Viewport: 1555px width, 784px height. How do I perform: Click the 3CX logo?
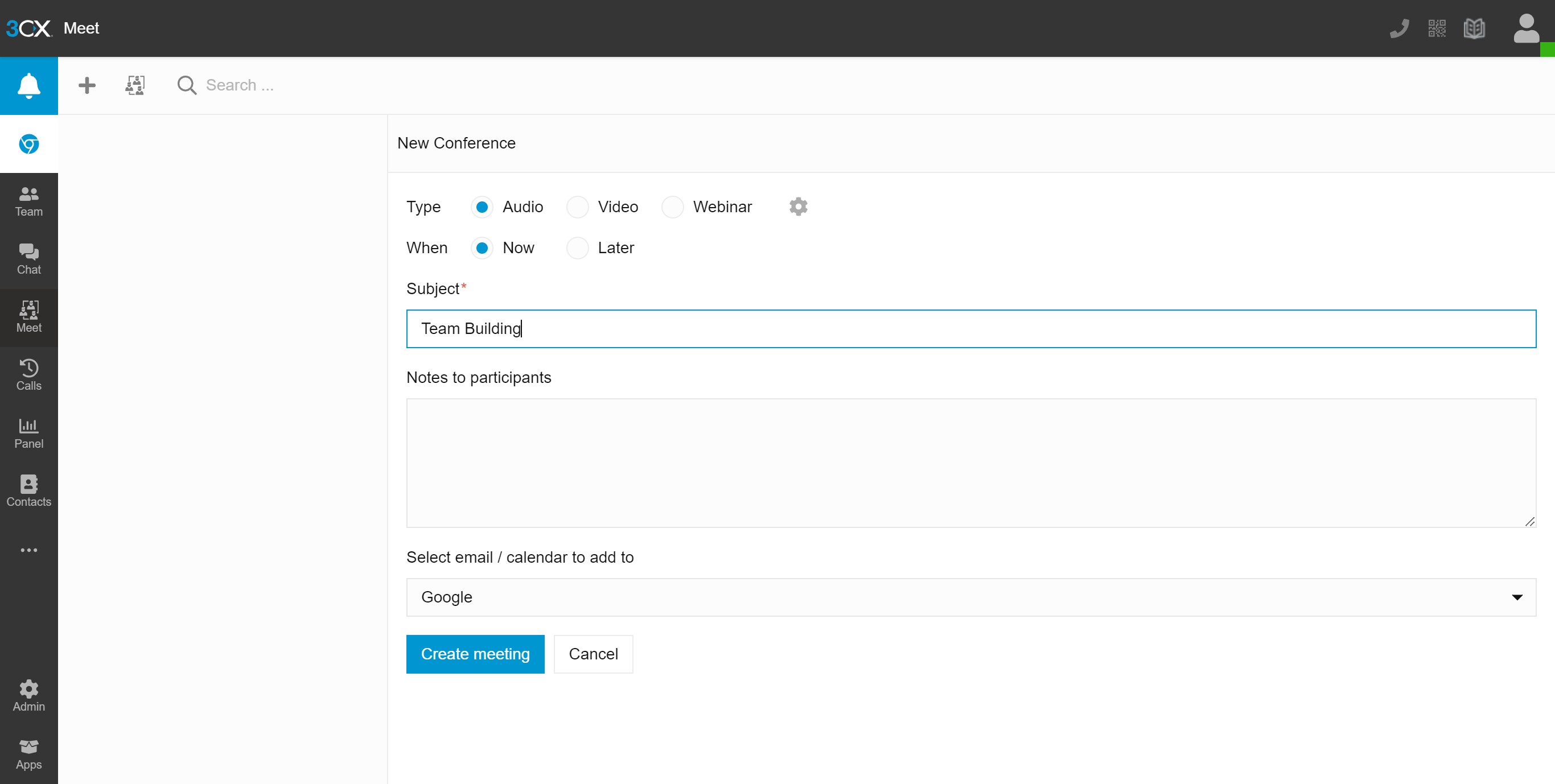coord(29,28)
